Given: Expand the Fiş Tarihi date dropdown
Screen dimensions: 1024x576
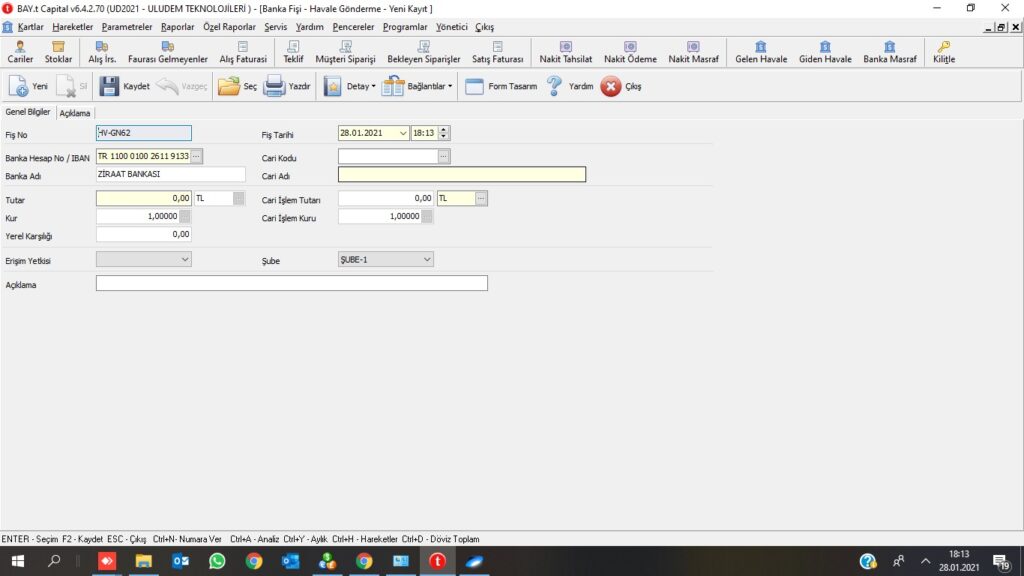Looking at the screenshot, I should 402,133.
